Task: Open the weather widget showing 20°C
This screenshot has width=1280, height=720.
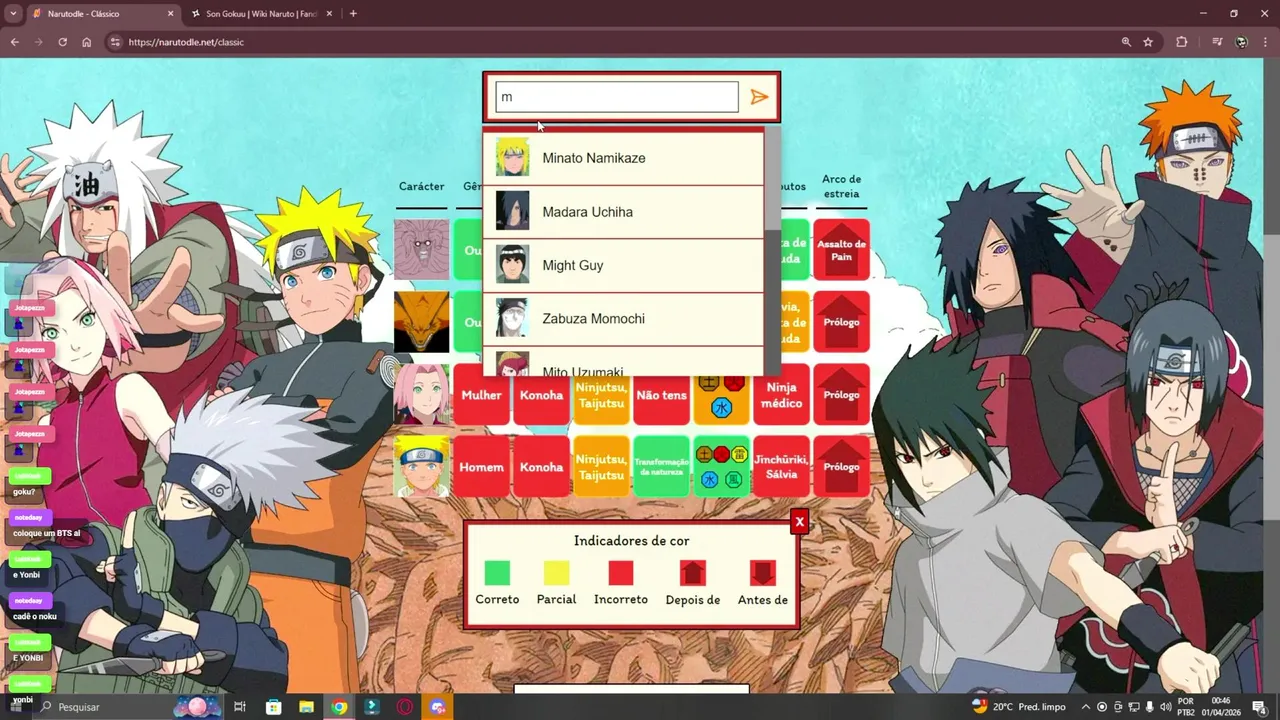Action: pyautogui.click(x=1019, y=707)
